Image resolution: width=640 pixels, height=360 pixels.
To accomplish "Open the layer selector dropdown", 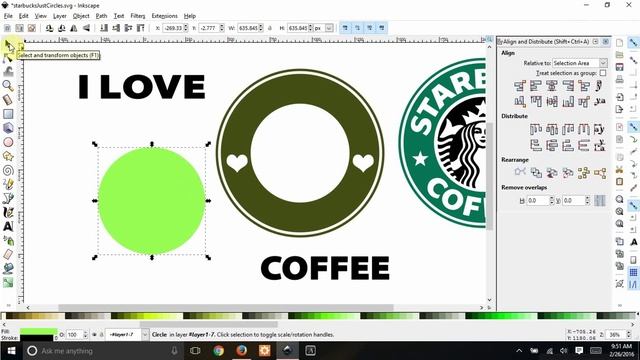I will [145, 334].
